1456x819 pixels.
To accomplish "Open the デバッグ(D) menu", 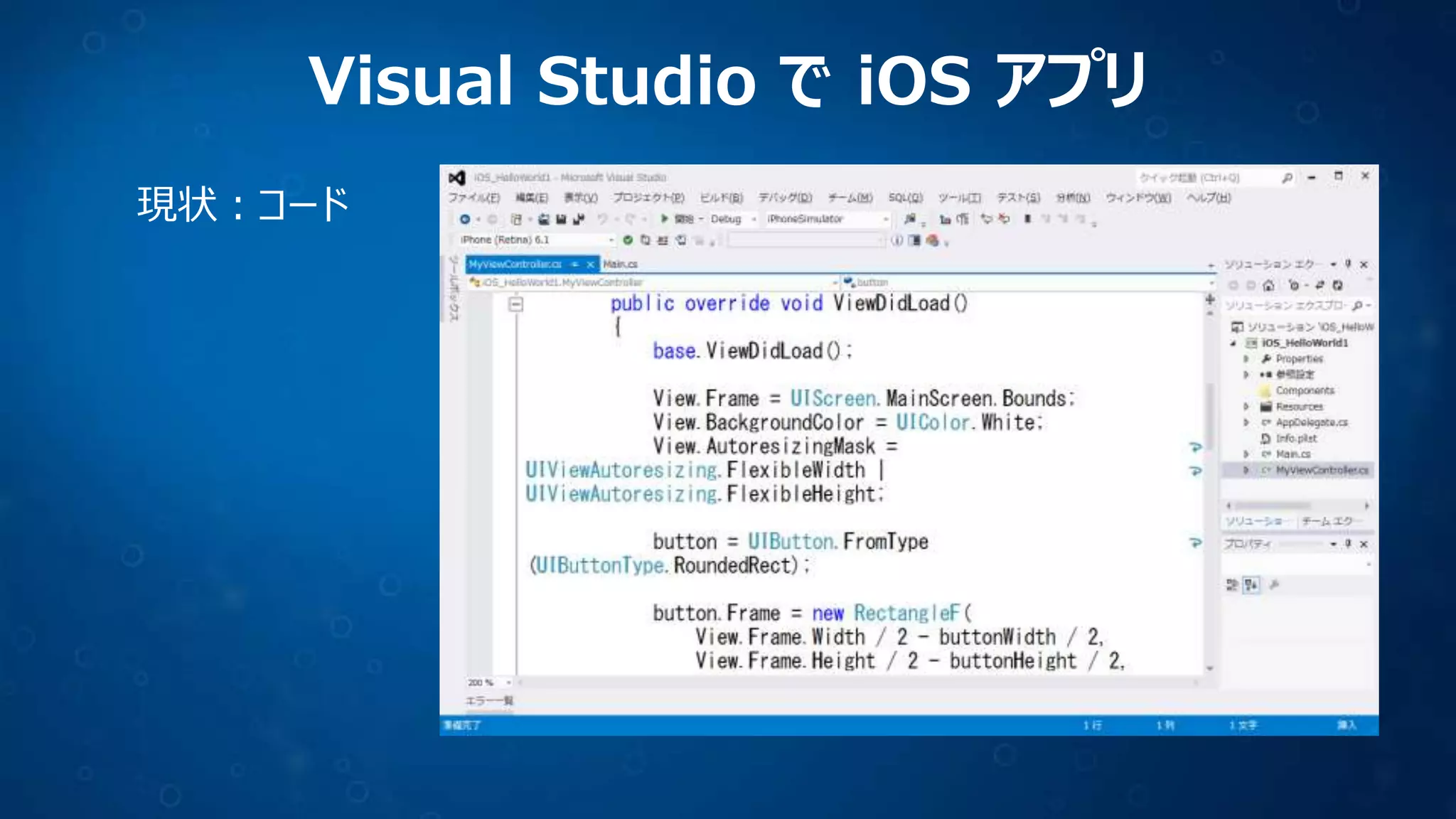I will pos(785,198).
